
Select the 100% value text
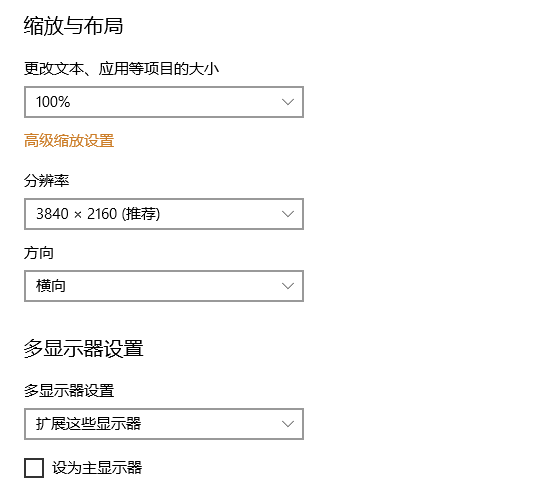coord(53,102)
